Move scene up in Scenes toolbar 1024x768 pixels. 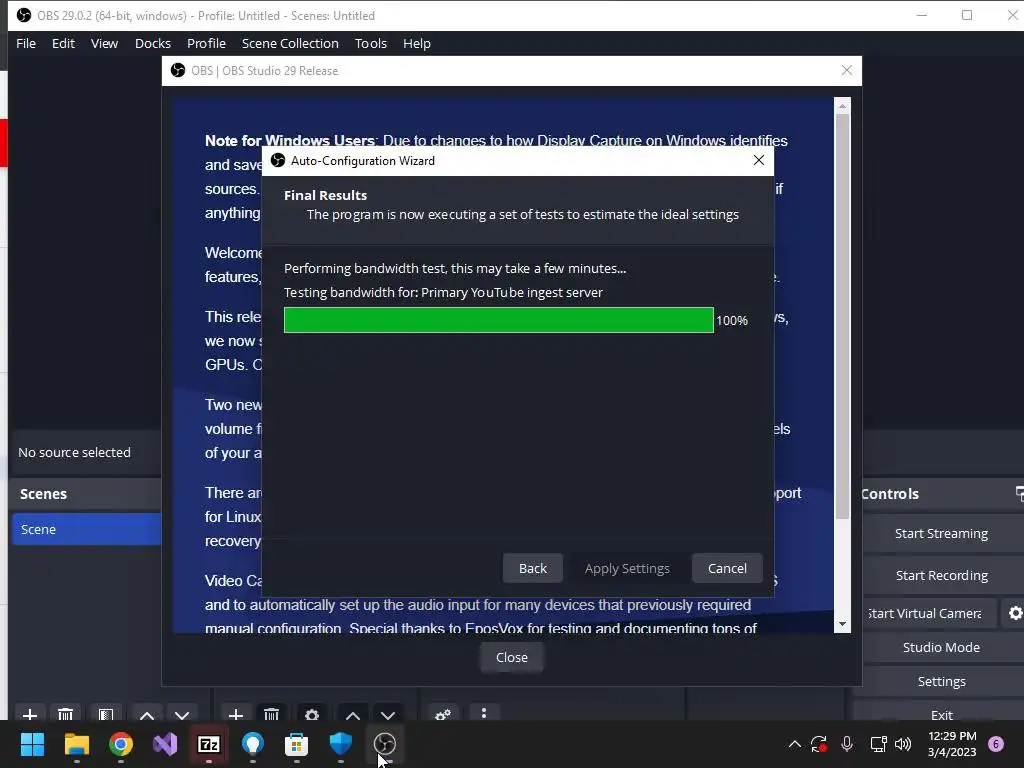[147, 714]
